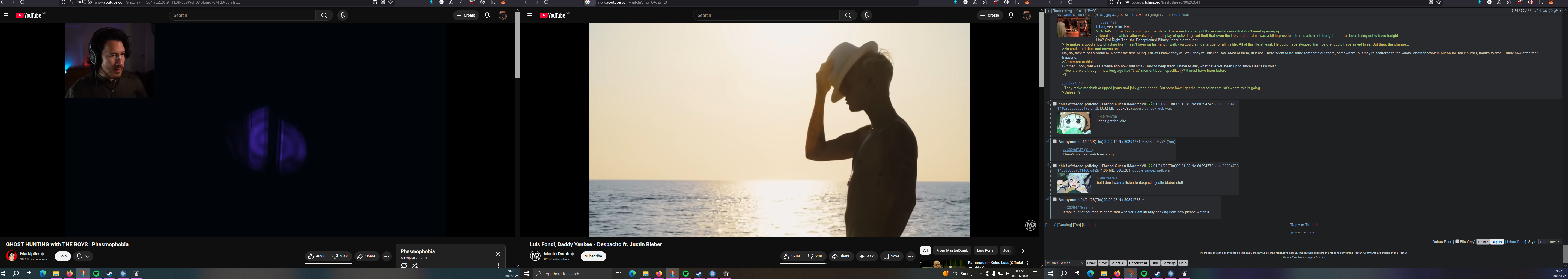Open the MasterDumb channel avatar

point(536,256)
